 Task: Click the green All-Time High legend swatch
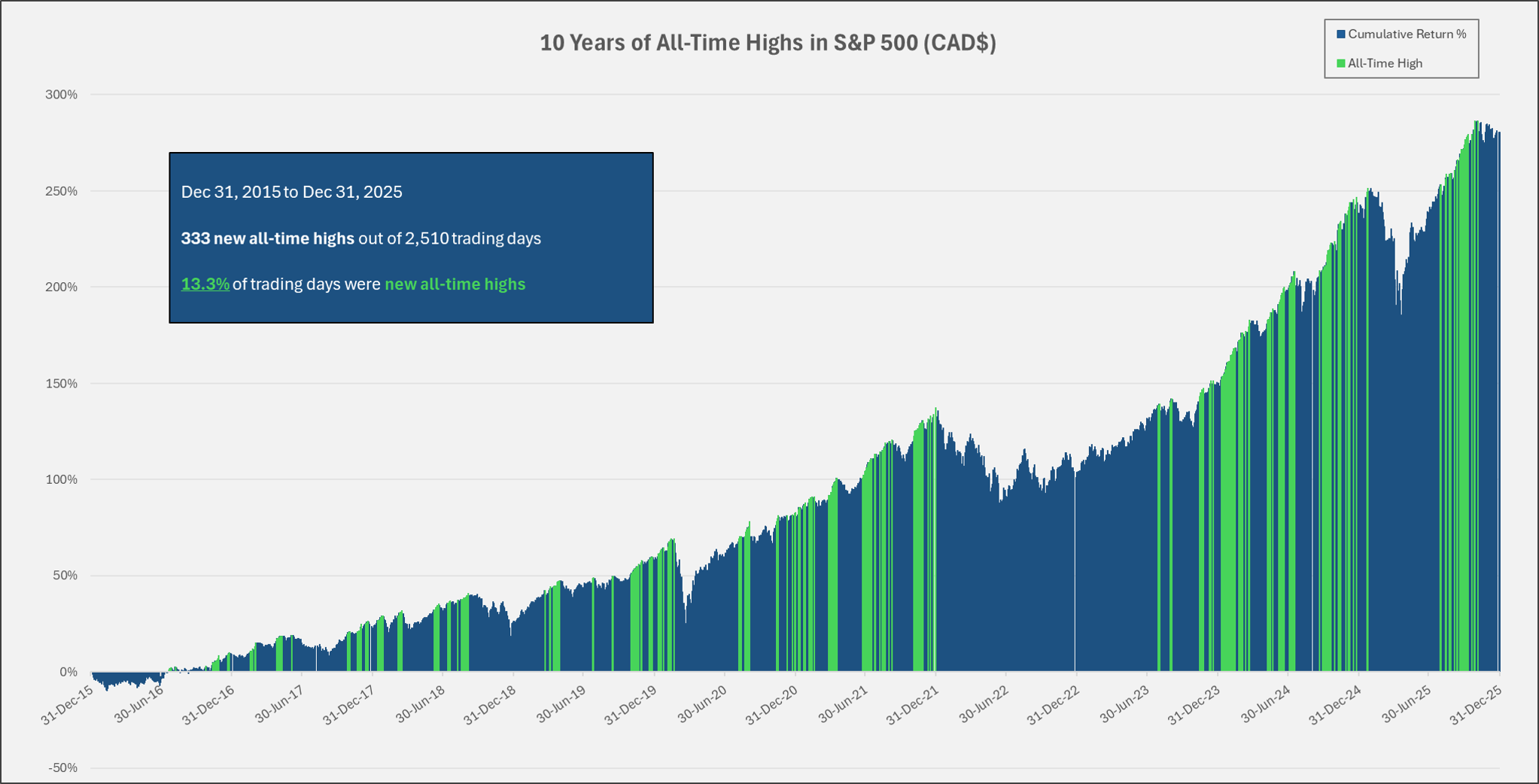click(1340, 63)
